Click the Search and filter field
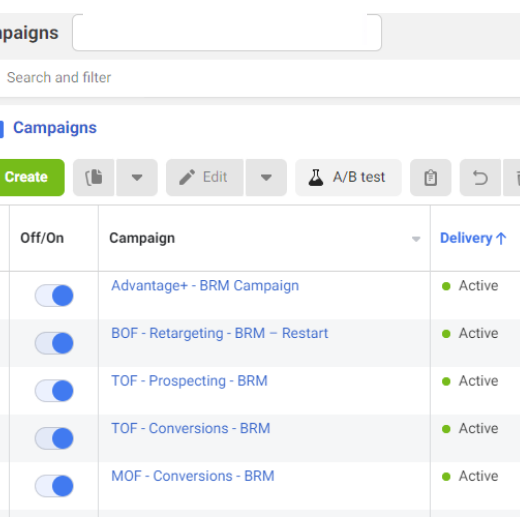This screenshot has width=520, height=520. click(260, 78)
